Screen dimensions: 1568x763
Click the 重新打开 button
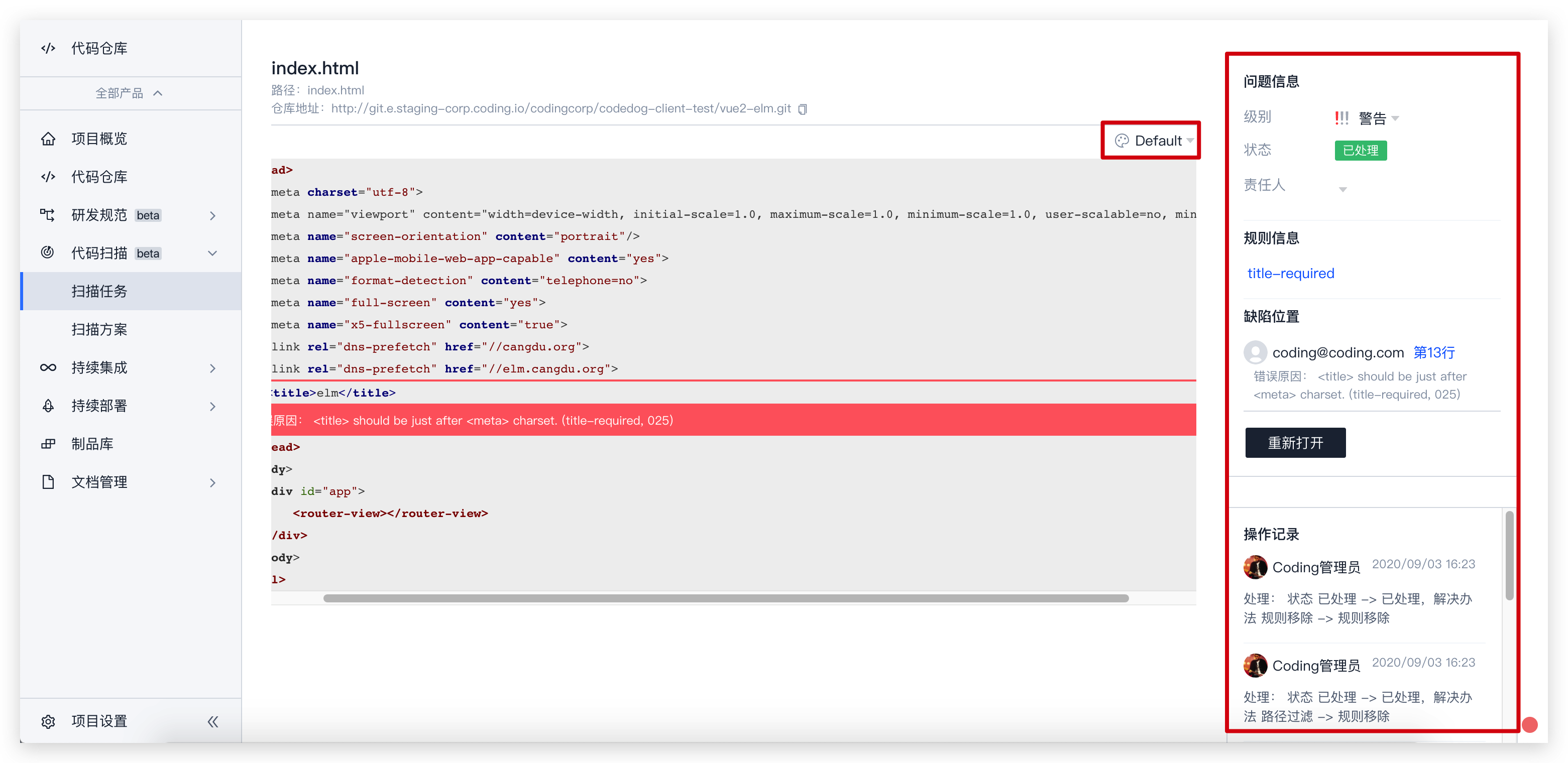coord(1295,442)
